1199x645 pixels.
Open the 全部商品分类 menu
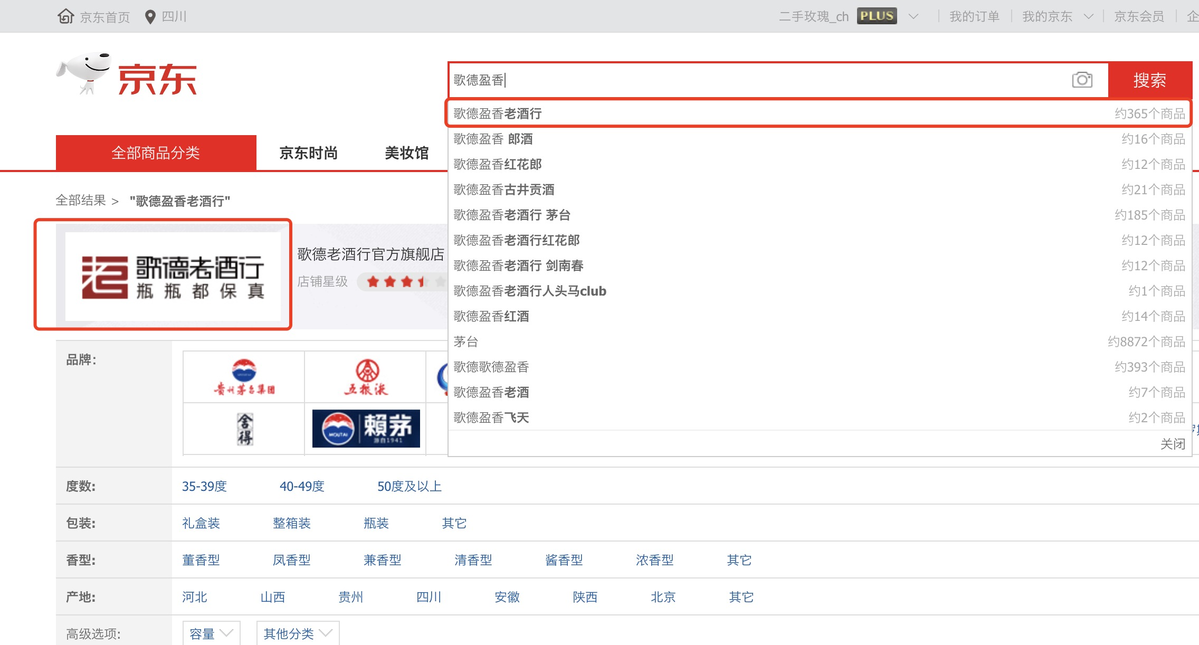click(x=156, y=153)
